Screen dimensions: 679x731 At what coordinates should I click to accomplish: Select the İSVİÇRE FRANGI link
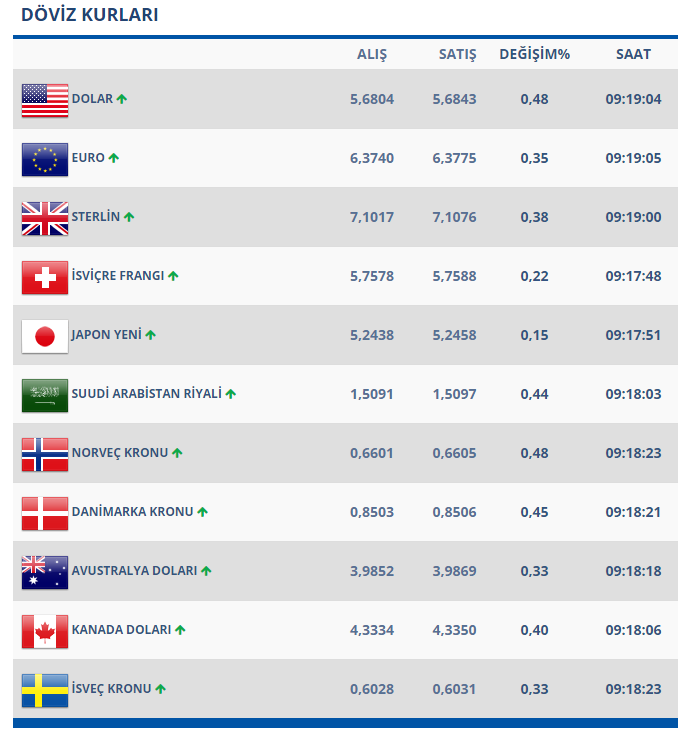pos(118,276)
